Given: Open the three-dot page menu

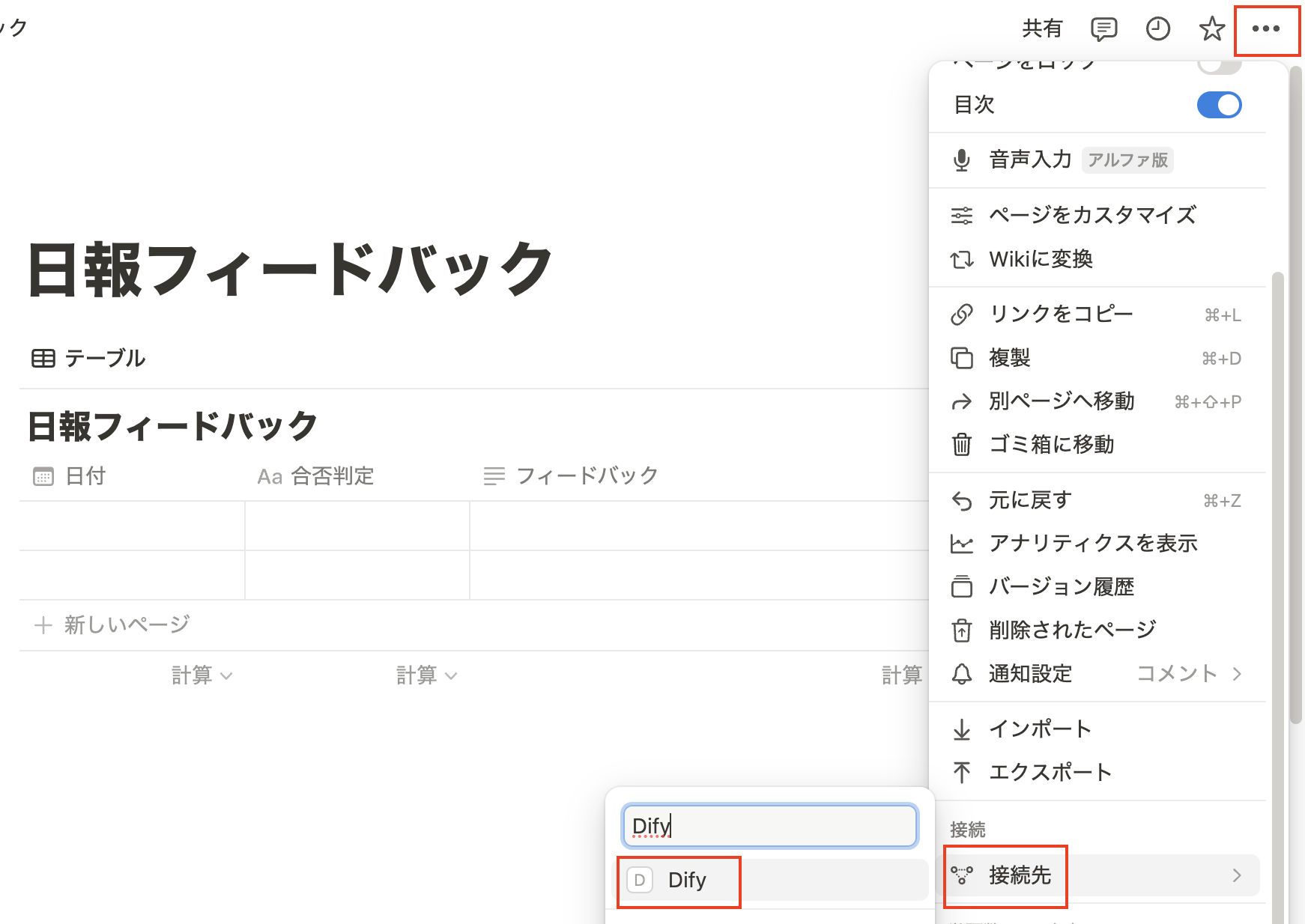Looking at the screenshot, I should tap(1266, 29).
